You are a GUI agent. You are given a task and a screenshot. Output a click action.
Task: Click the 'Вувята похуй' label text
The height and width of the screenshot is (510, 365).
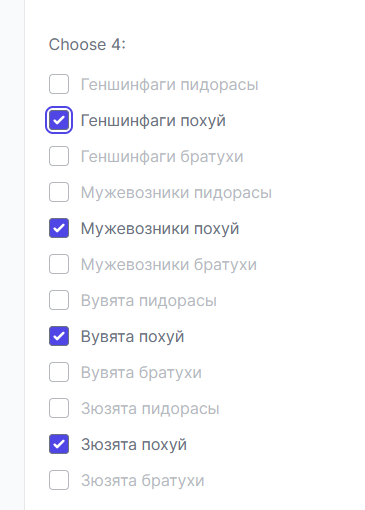pos(133,337)
